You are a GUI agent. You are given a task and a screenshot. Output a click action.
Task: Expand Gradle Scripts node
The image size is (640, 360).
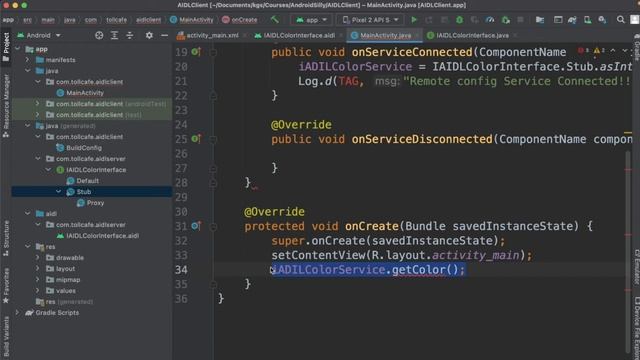[18, 313]
